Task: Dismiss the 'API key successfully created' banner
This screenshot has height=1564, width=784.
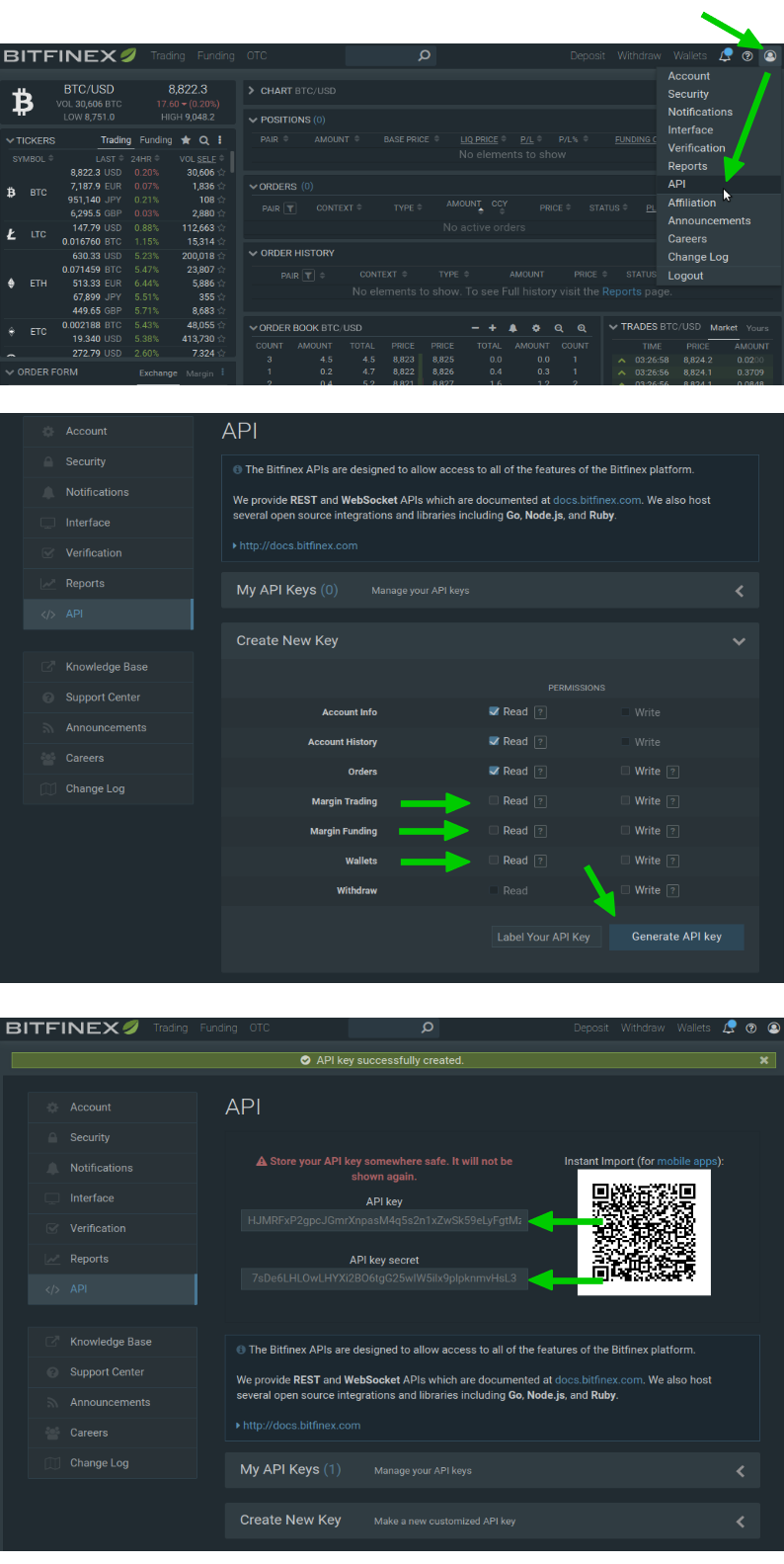Action: coord(763,1060)
